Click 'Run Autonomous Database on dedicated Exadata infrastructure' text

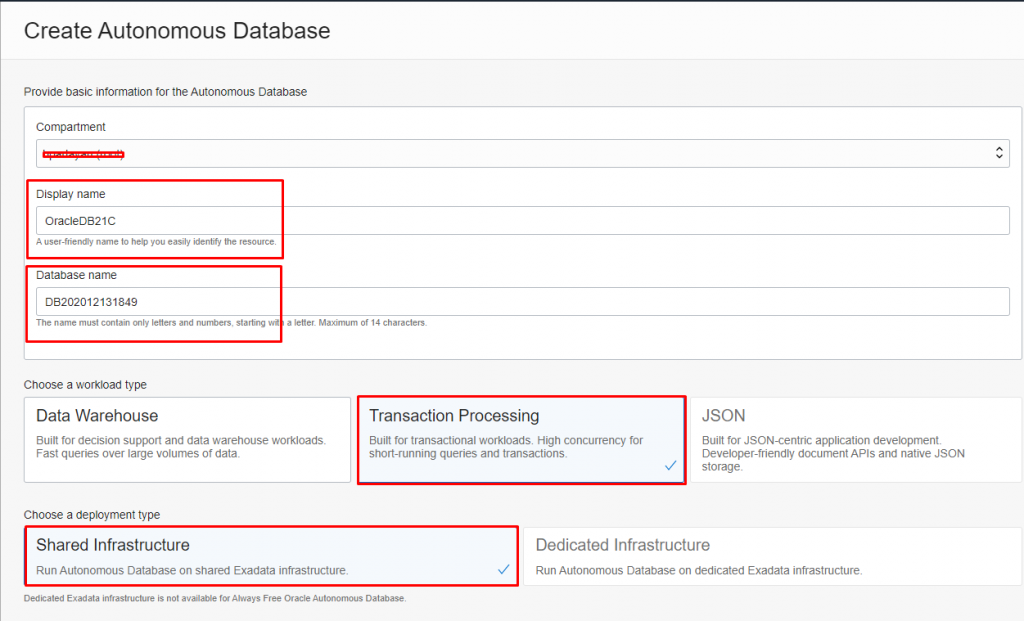699,570
